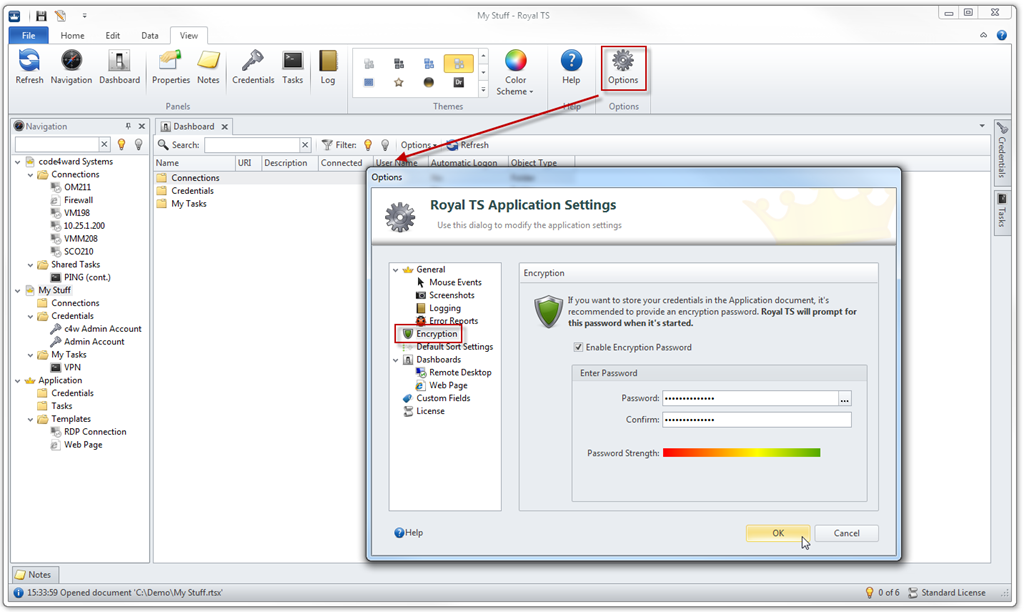Viewport: 1024px width, 612px height.
Task: Click the ellipsis button beside Password
Action: (x=844, y=398)
